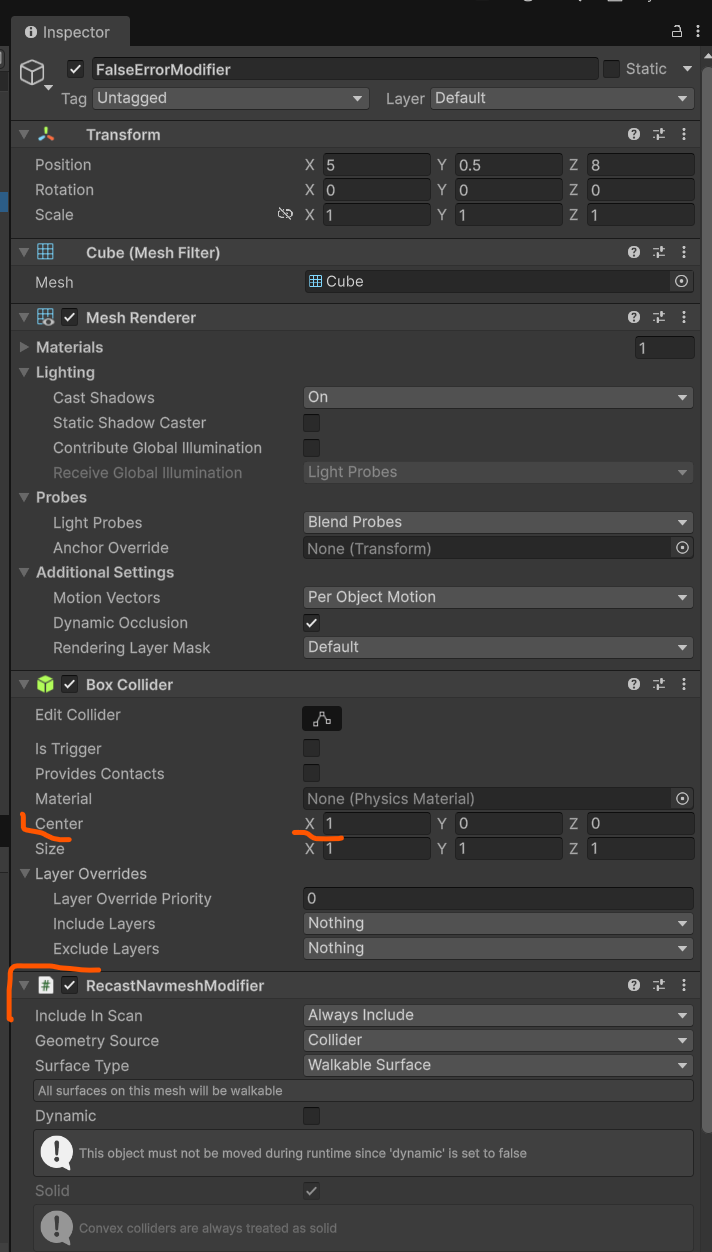Open RecastNavmeshModifier help icon
This screenshot has height=1252, width=712.
click(x=634, y=985)
